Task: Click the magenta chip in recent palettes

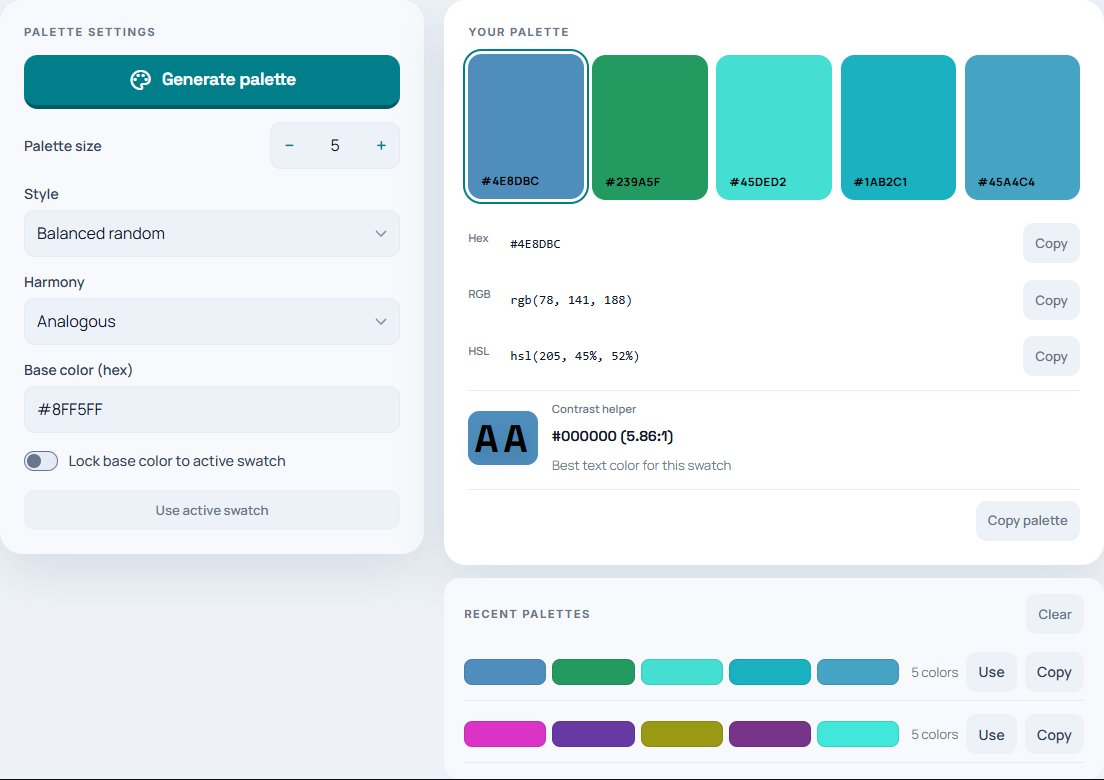Action: coord(505,734)
